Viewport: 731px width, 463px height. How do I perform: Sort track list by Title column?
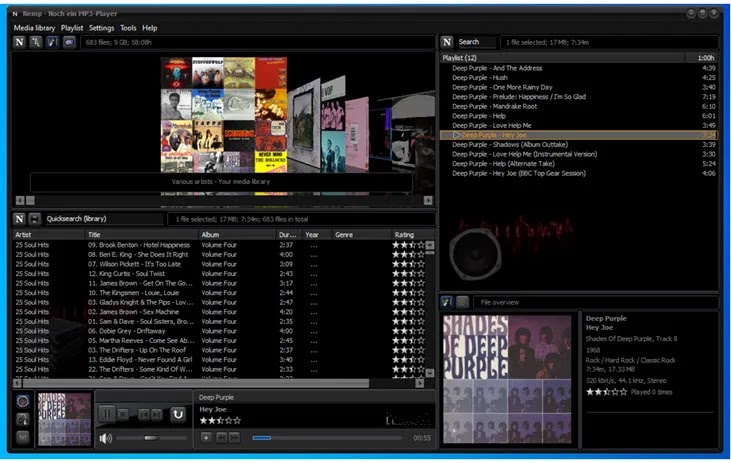[142, 235]
